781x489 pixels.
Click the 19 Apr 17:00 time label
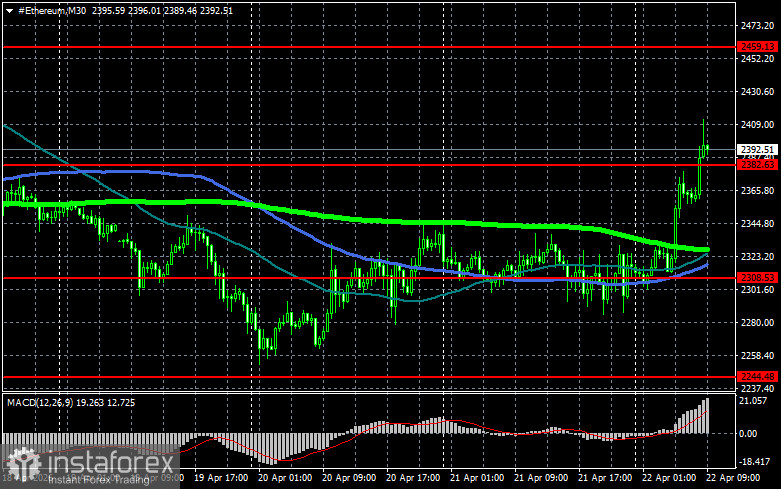coord(221,478)
